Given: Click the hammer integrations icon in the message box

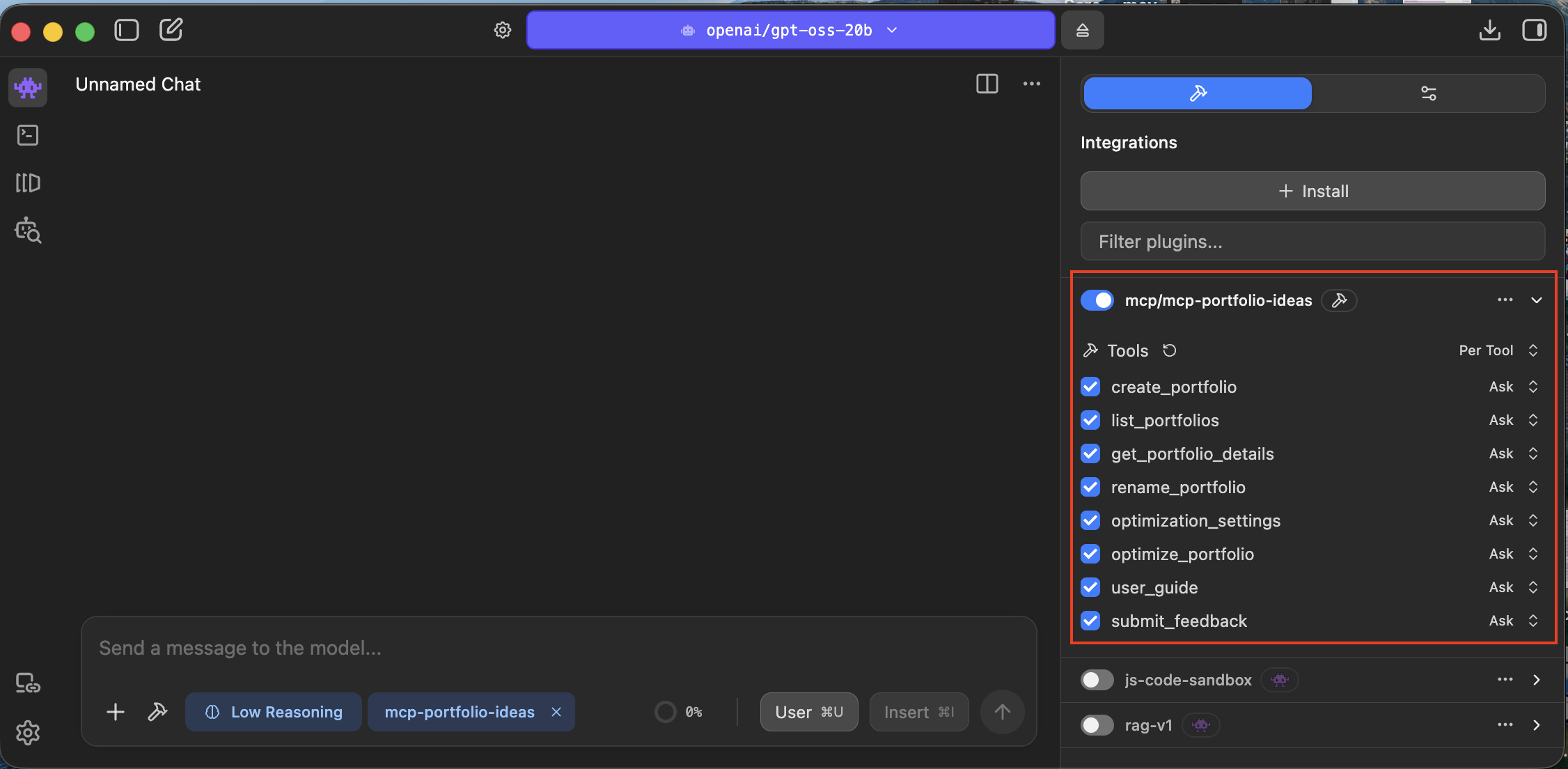Looking at the screenshot, I should (x=158, y=712).
